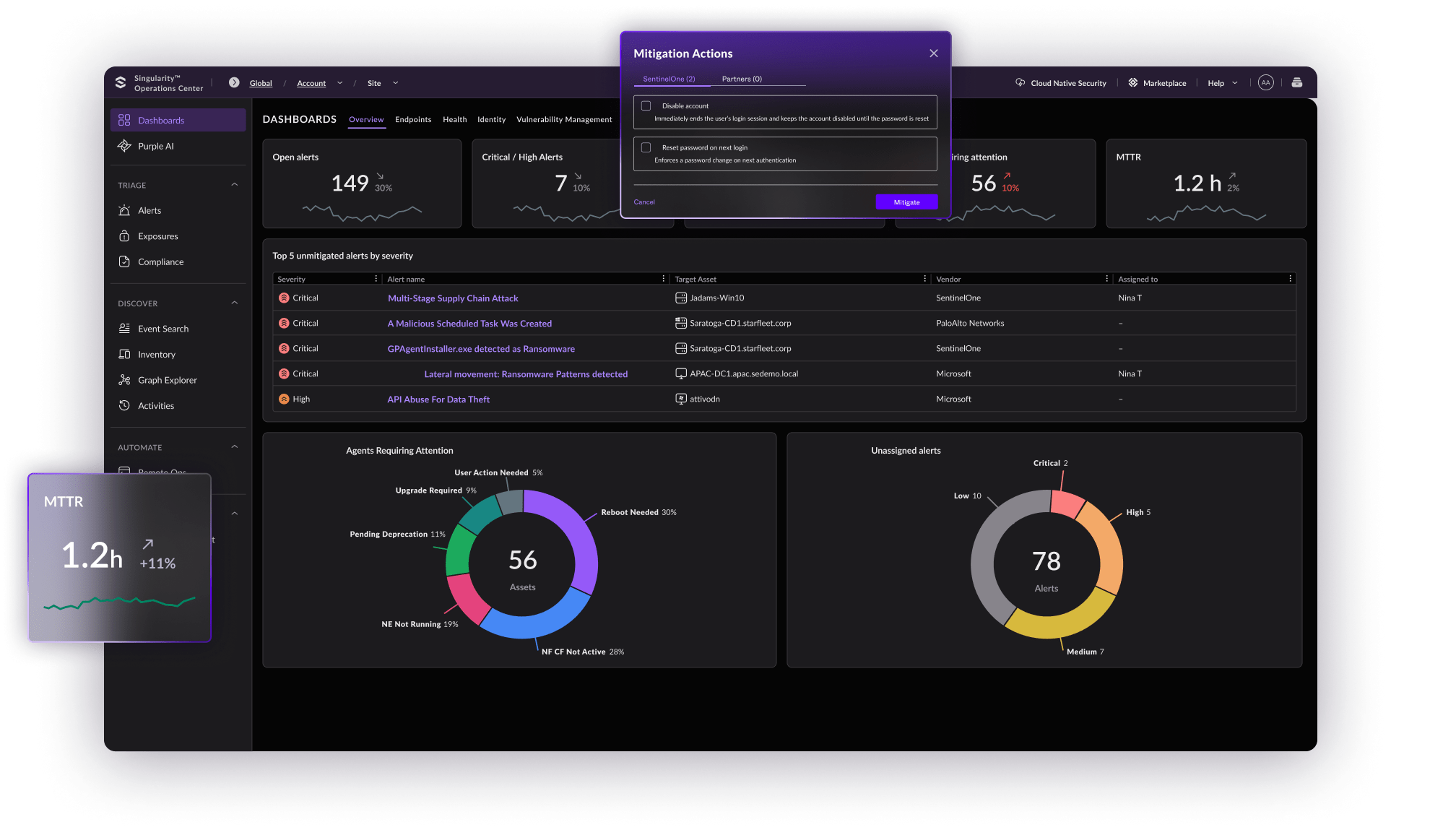Switch to the Partners (0) tab
The image size is (1456, 830).
tap(742, 79)
